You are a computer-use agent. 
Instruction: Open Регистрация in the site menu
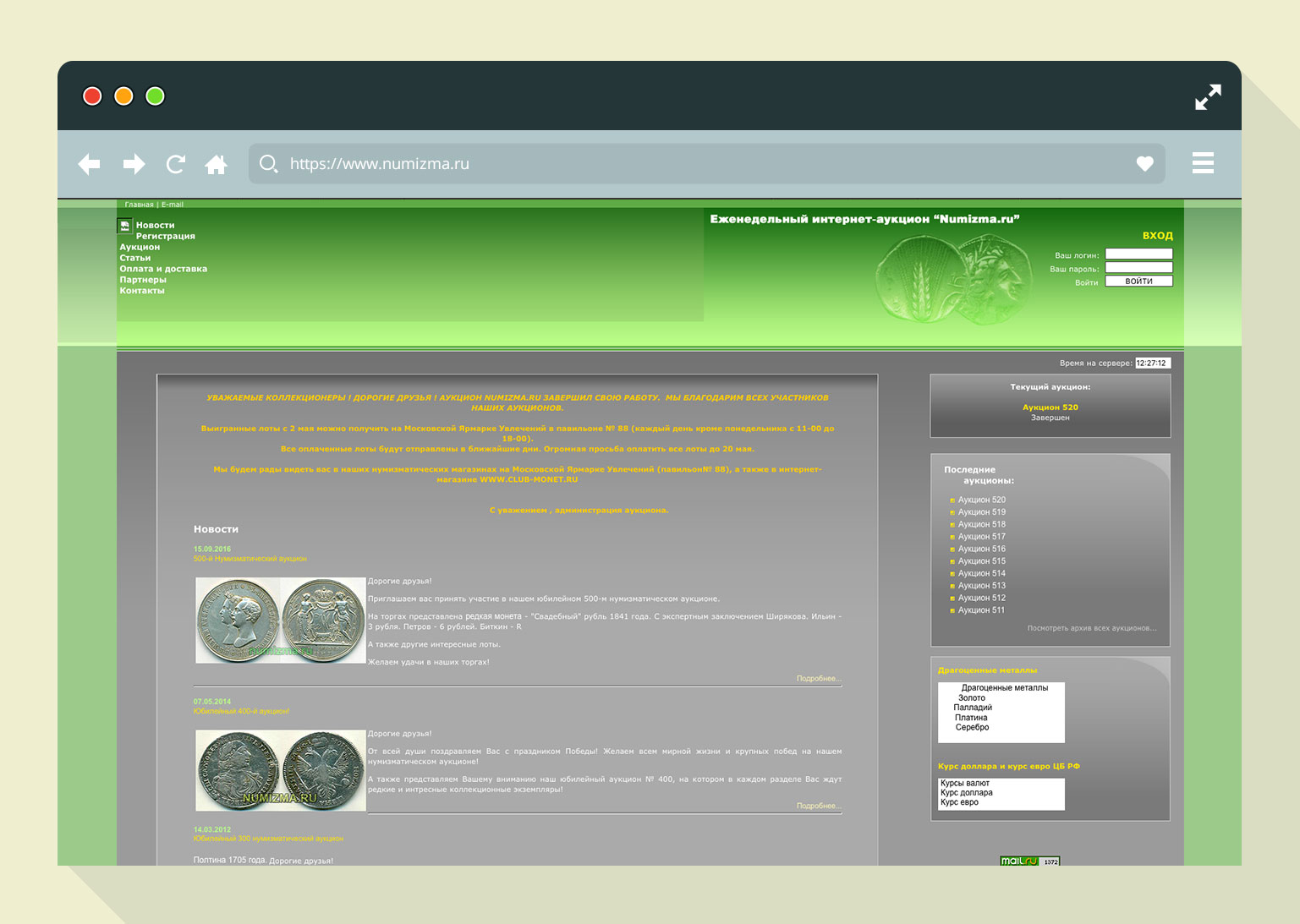coord(166,237)
